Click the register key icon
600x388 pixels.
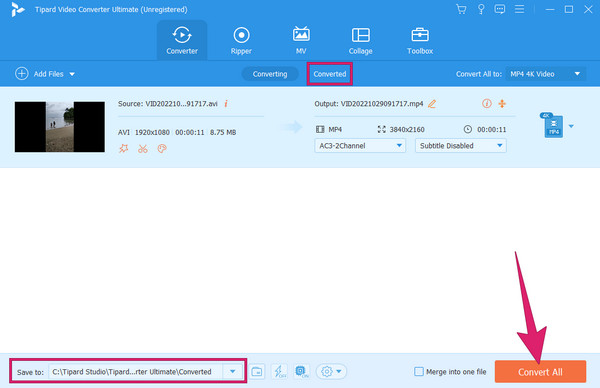pyautogui.click(x=481, y=9)
